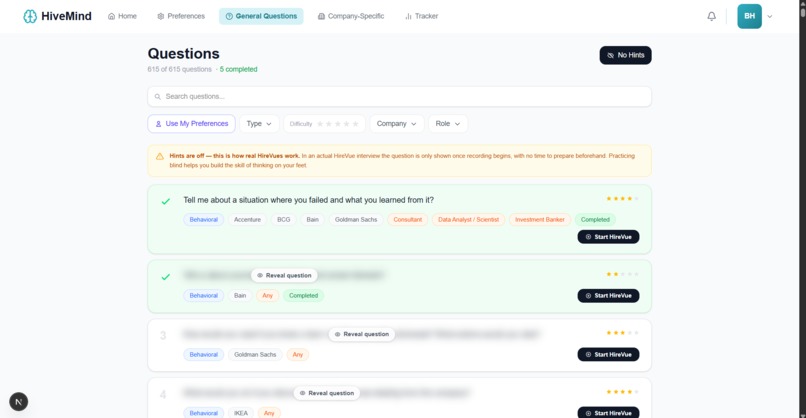Click the warning triangle icon in hints banner
The image size is (806, 418).
tap(160, 156)
